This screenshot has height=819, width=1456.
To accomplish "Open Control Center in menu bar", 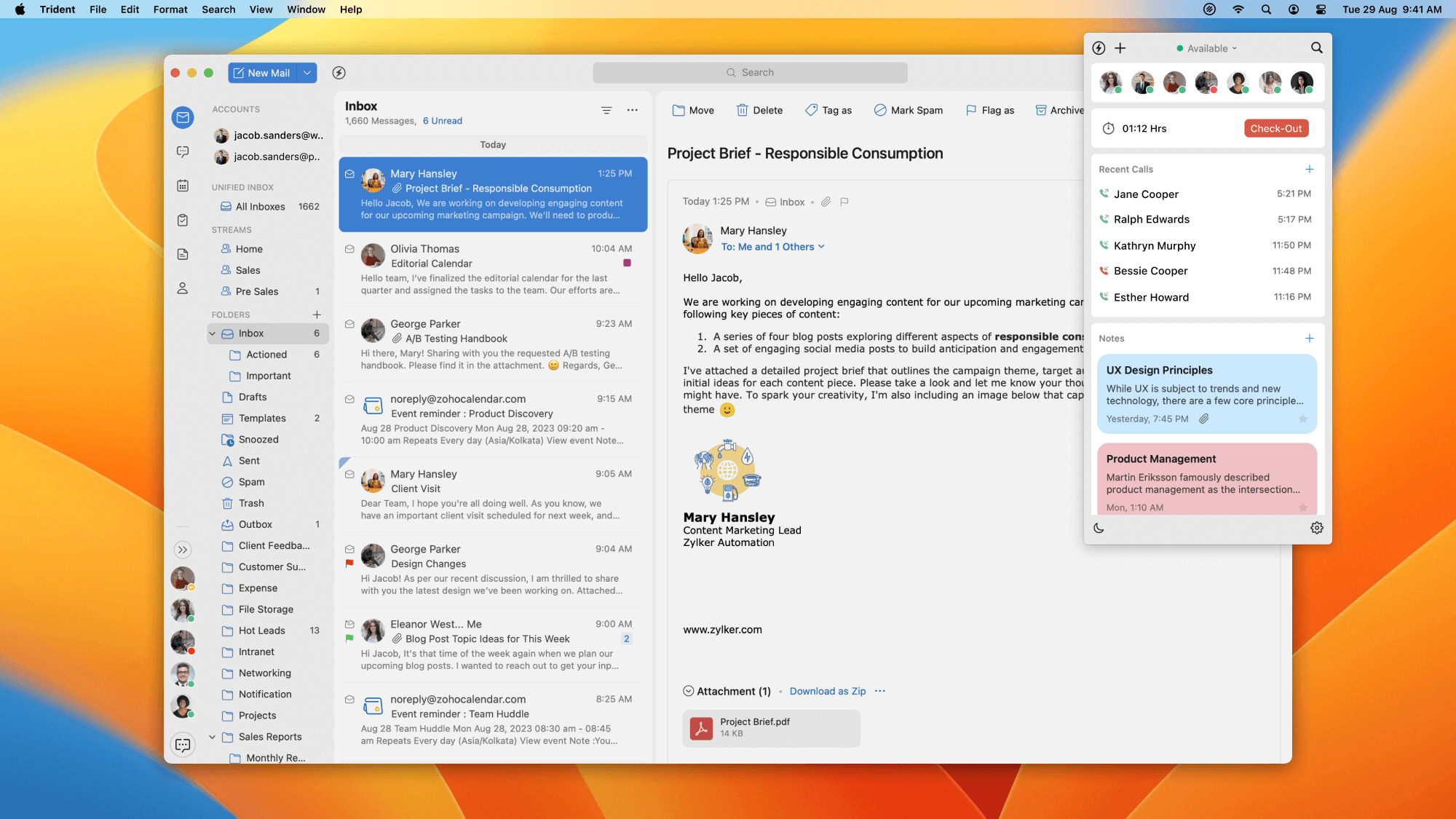I will (x=1321, y=9).
